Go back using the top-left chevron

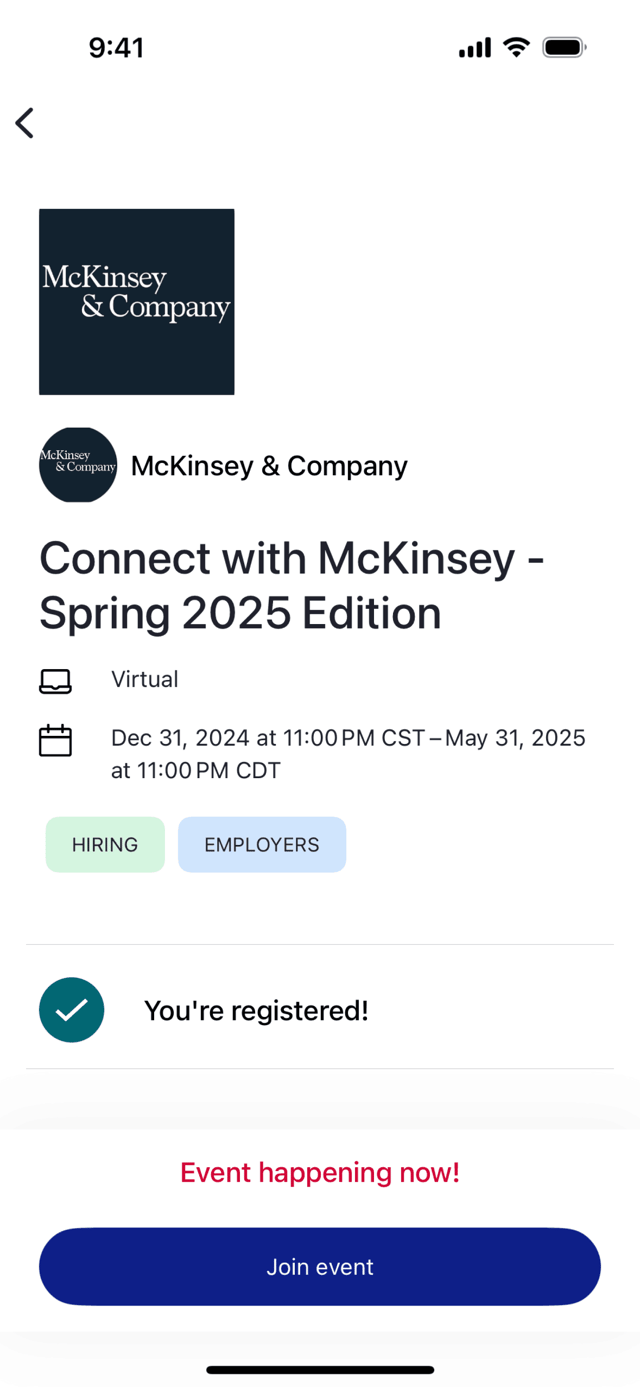(25, 123)
